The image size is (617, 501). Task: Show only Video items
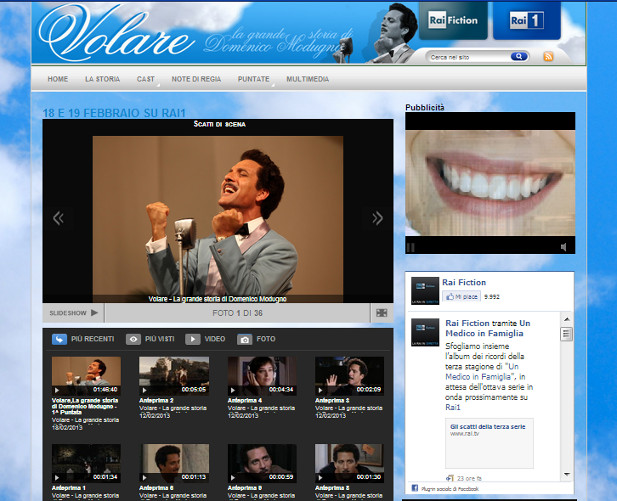point(205,340)
